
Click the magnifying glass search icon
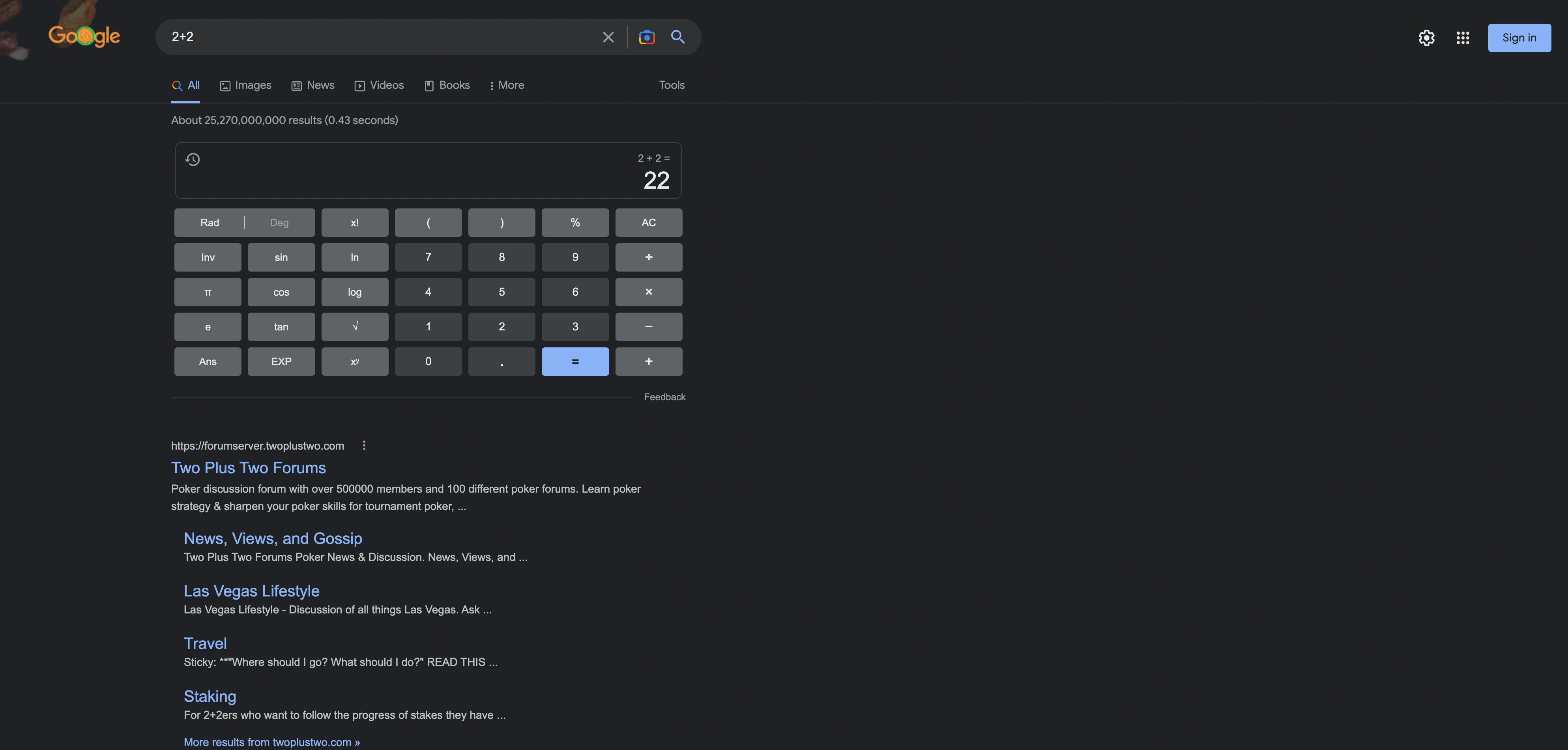click(x=677, y=37)
